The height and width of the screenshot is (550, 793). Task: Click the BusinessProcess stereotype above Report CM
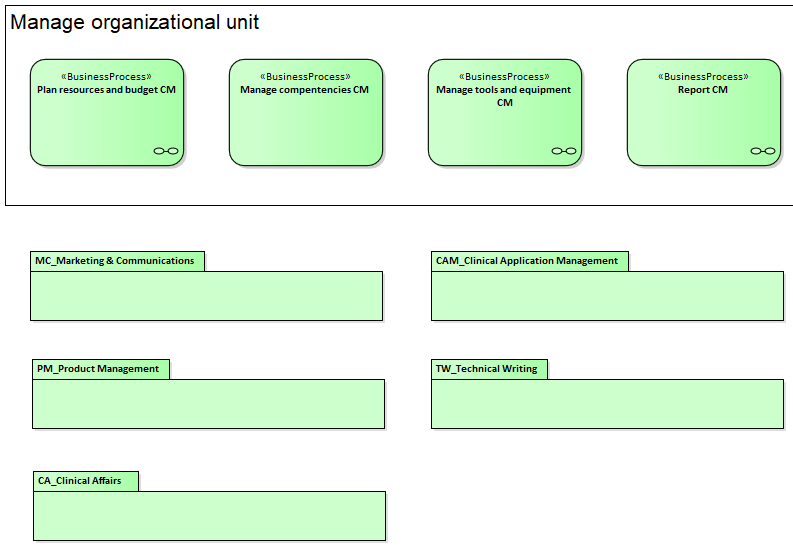703,76
